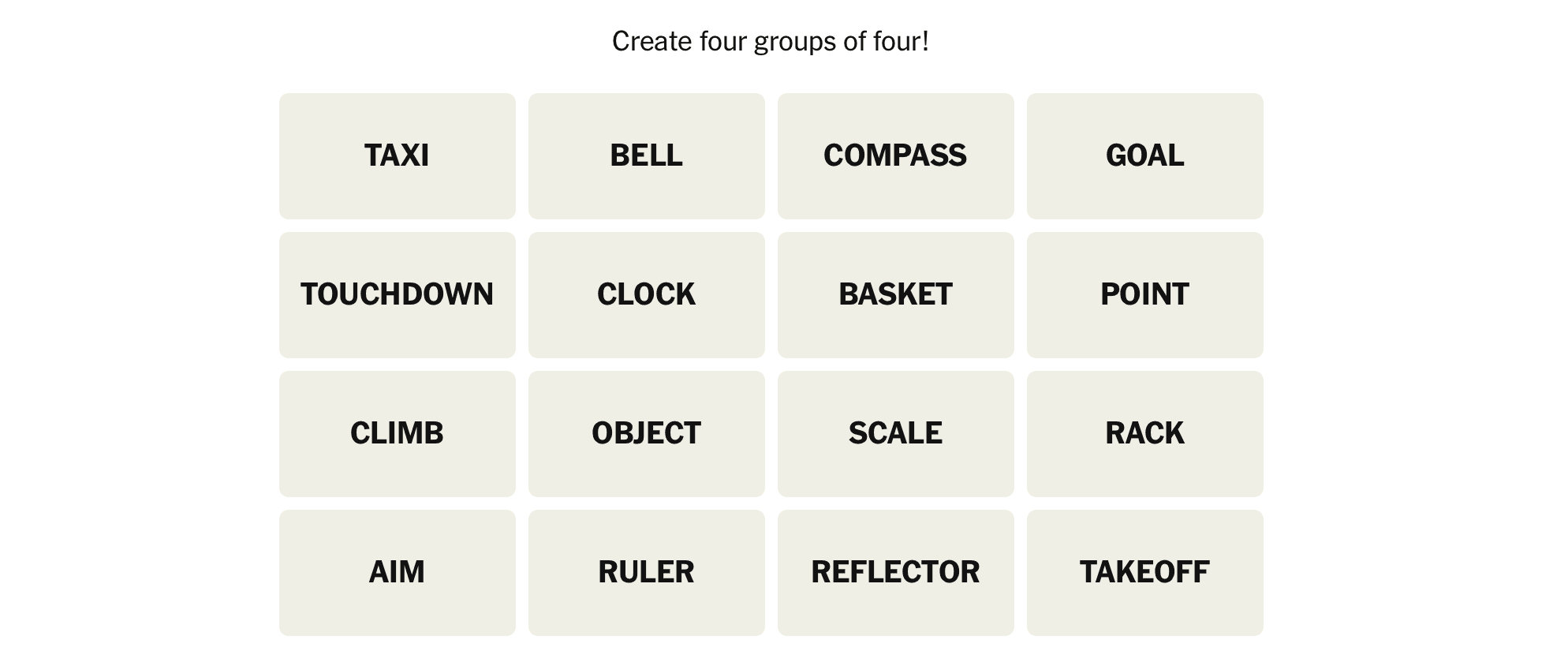This screenshot has width=1568, height=666.
Task: Pick the RACK tile
Action: [1144, 434]
